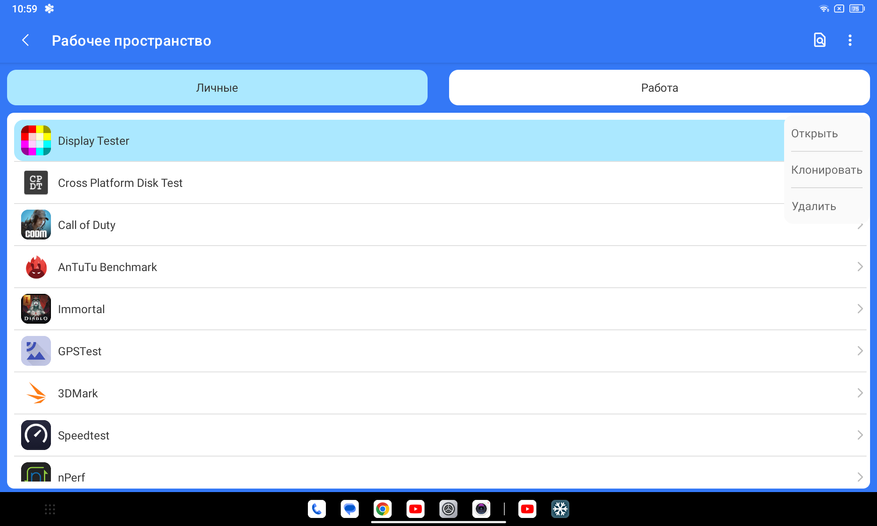Screen dimensions: 877x526
Task: Tap the snowflake icon in status bar
Action: pos(49,8)
